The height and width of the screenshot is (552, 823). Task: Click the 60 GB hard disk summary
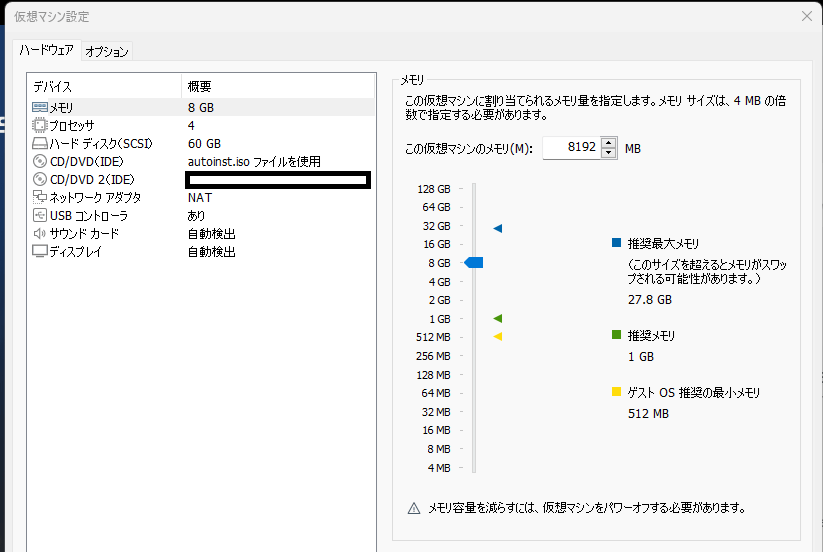tap(204, 144)
